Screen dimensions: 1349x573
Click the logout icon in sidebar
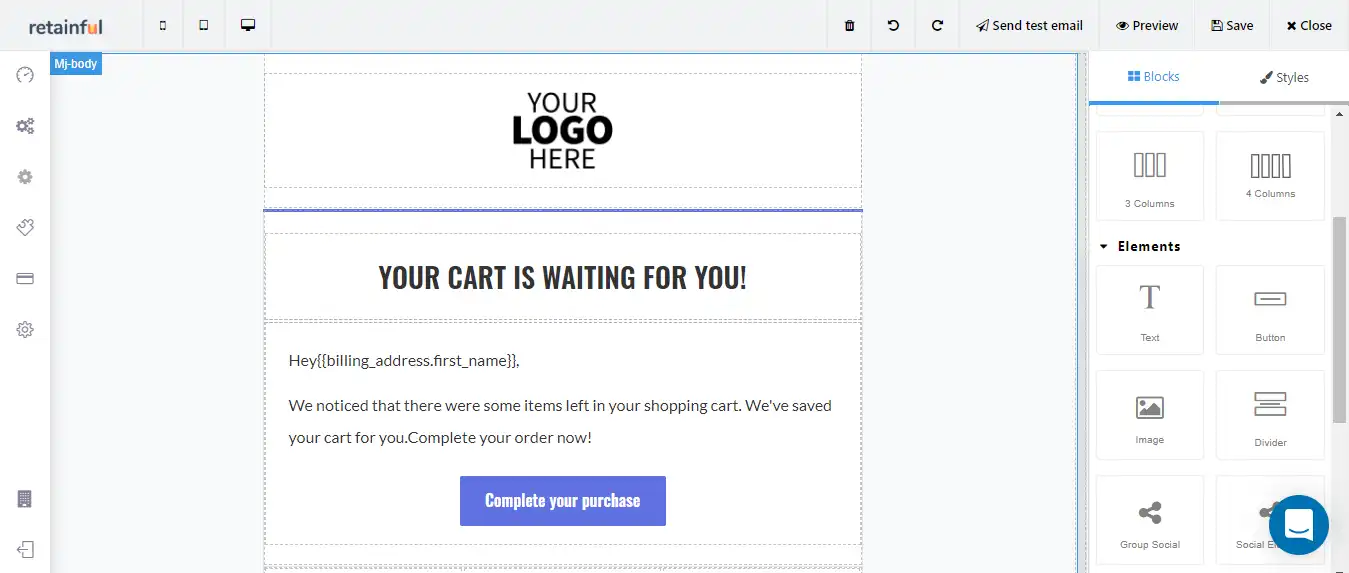[25, 549]
